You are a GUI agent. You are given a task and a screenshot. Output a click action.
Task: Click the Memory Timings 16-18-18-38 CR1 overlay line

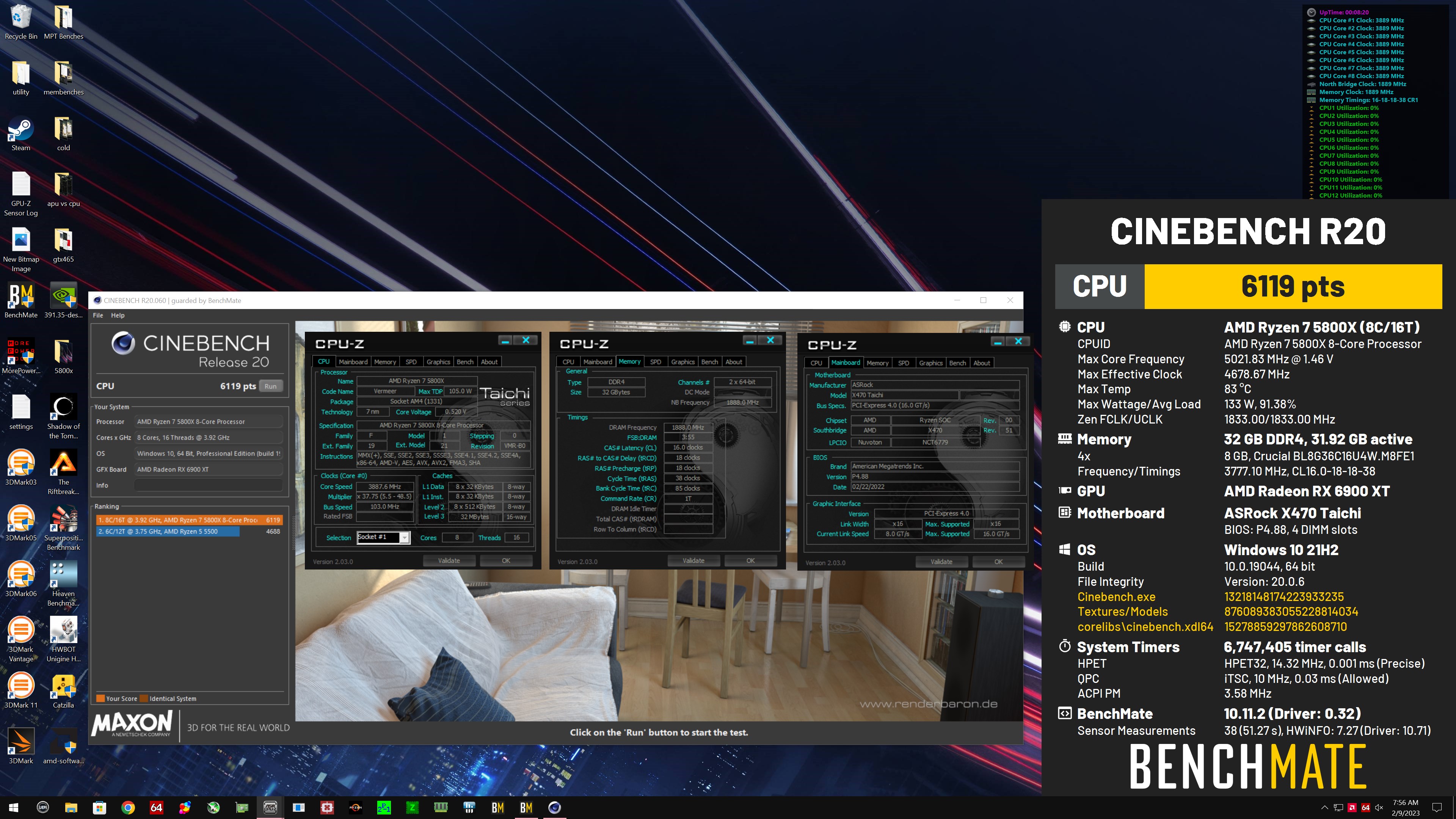(x=1368, y=100)
